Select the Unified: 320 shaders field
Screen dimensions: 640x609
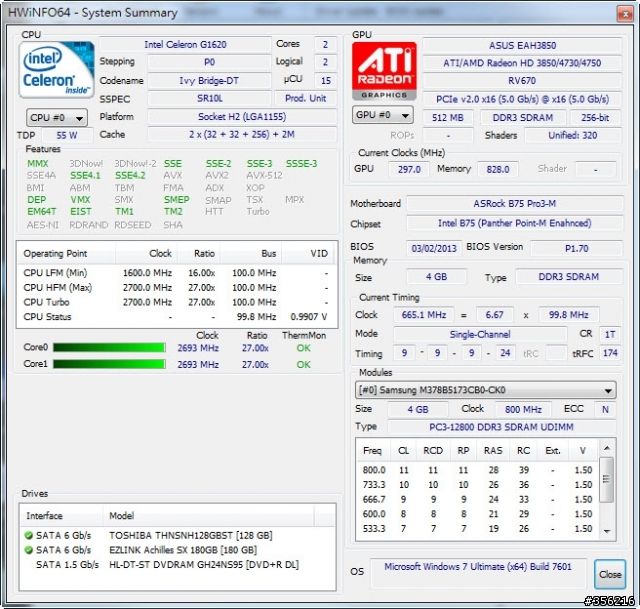tap(573, 135)
